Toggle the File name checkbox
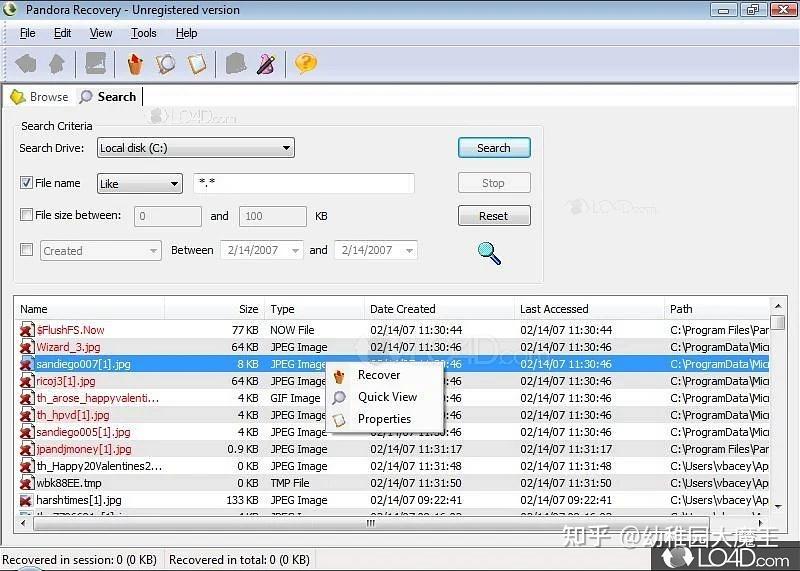 coord(26,183)
